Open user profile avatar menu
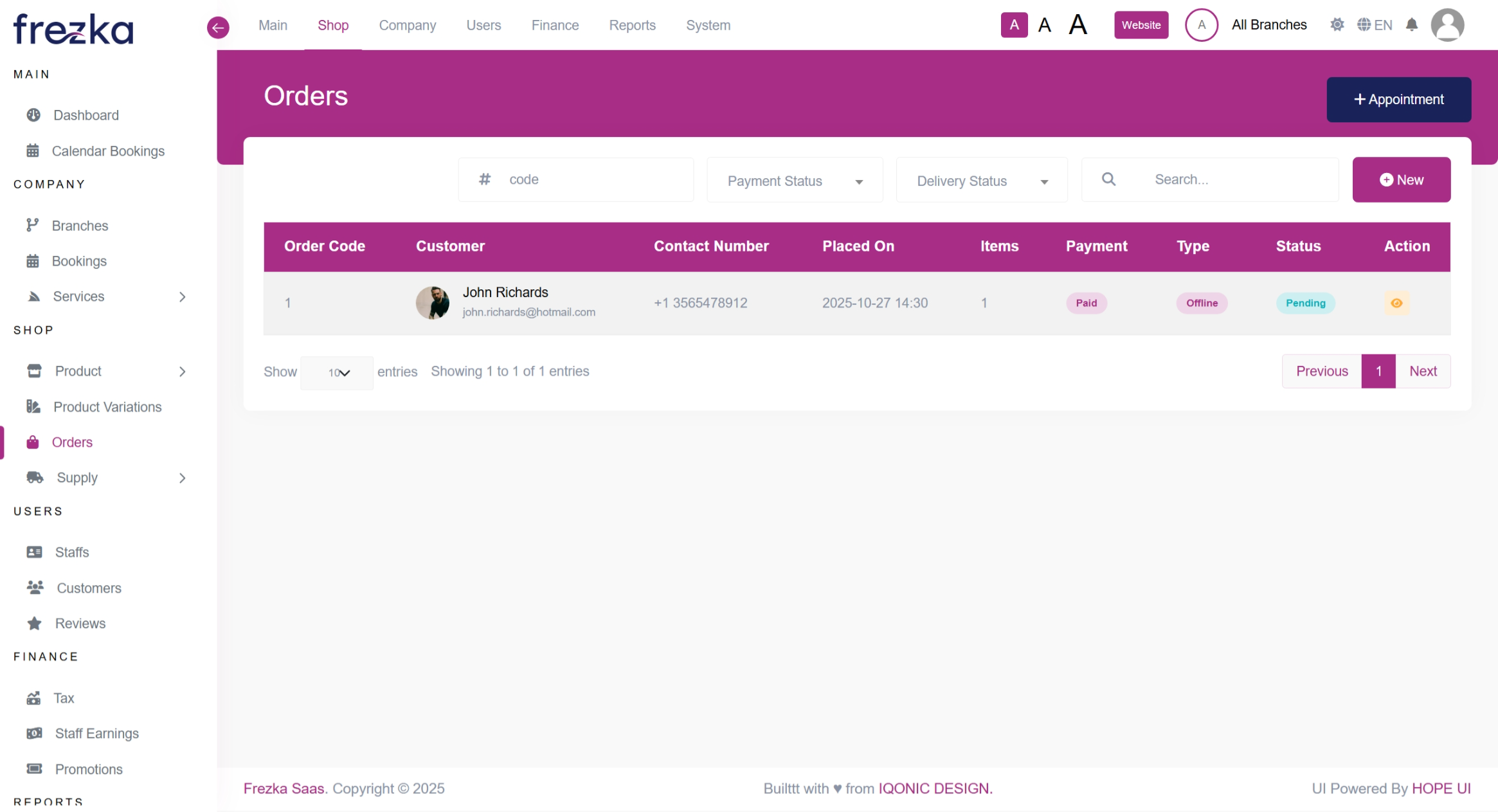The image size is (1498, 812). pos(1447,25)
